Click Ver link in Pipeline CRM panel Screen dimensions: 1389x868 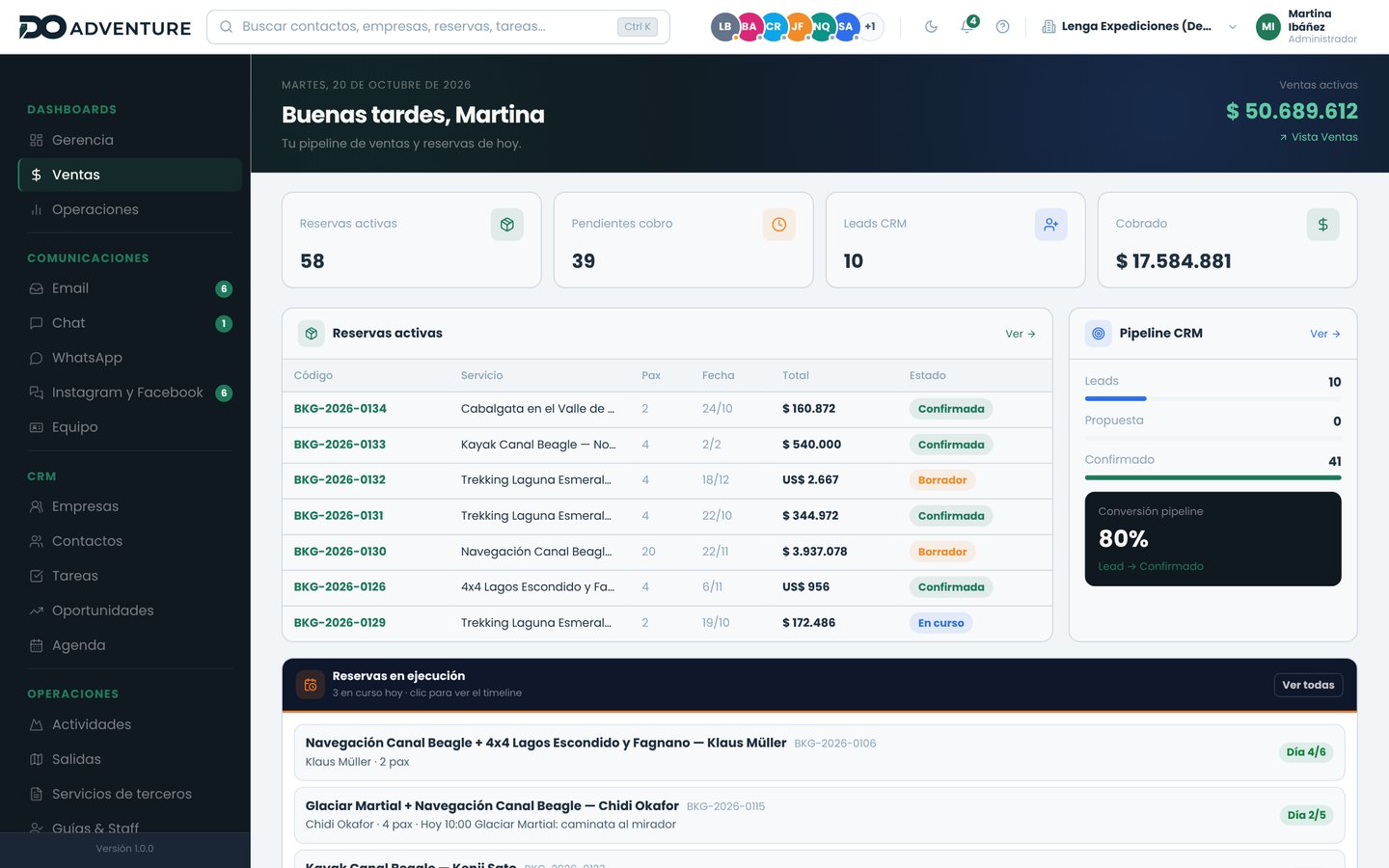pos(1325,334)
